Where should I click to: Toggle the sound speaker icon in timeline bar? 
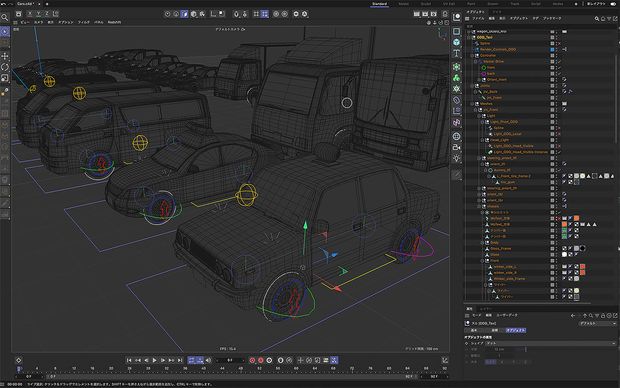tap(208, 360)
